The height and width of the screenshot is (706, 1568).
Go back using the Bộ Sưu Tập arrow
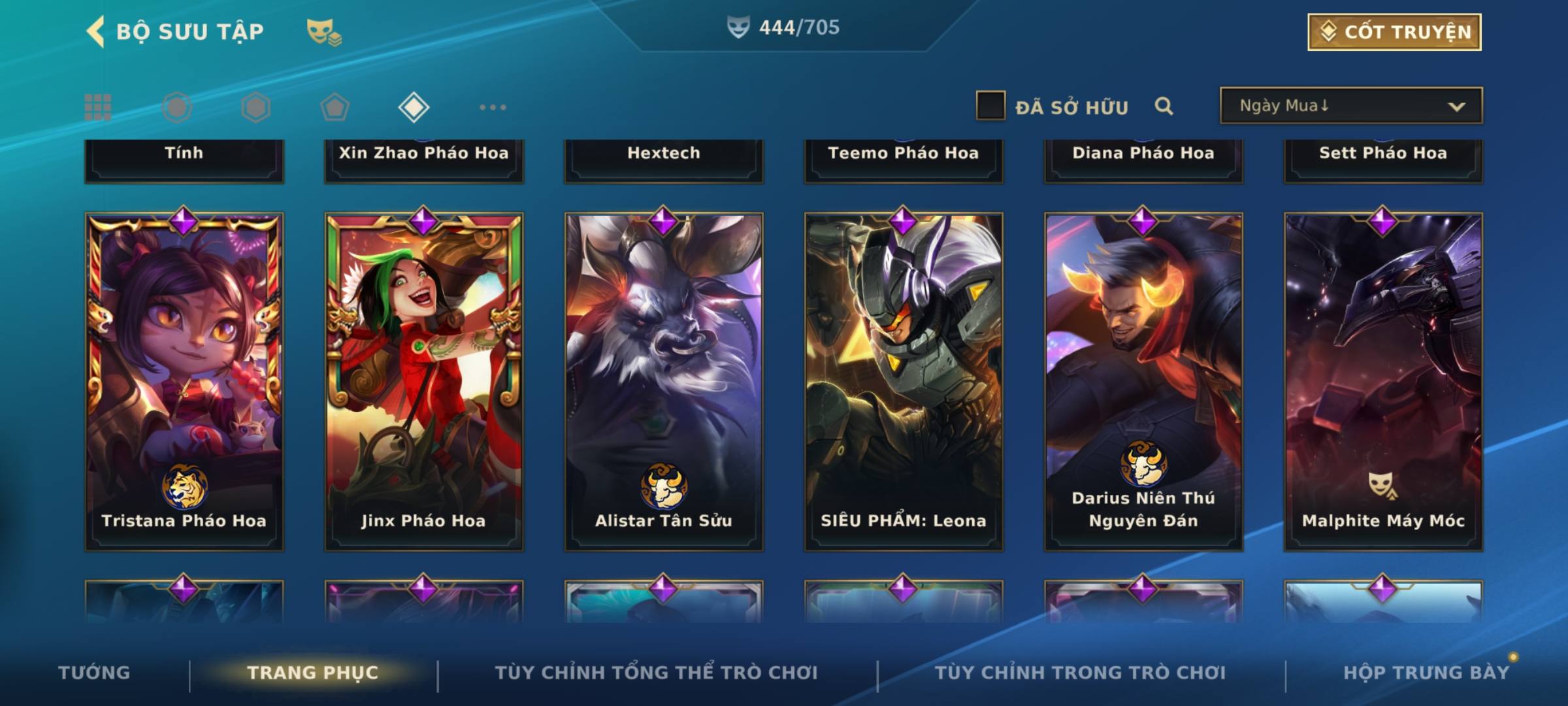pos(95,31)
